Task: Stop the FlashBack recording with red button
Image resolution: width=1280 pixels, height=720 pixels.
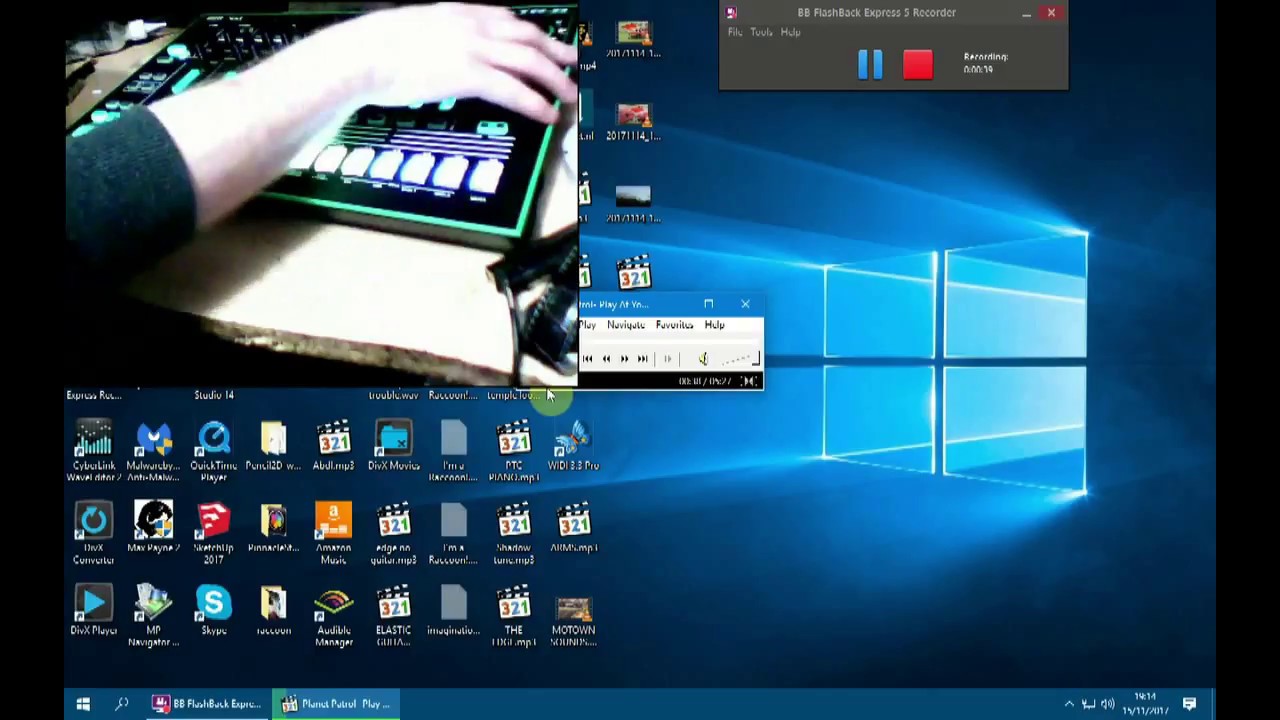Action: point(917,64)
